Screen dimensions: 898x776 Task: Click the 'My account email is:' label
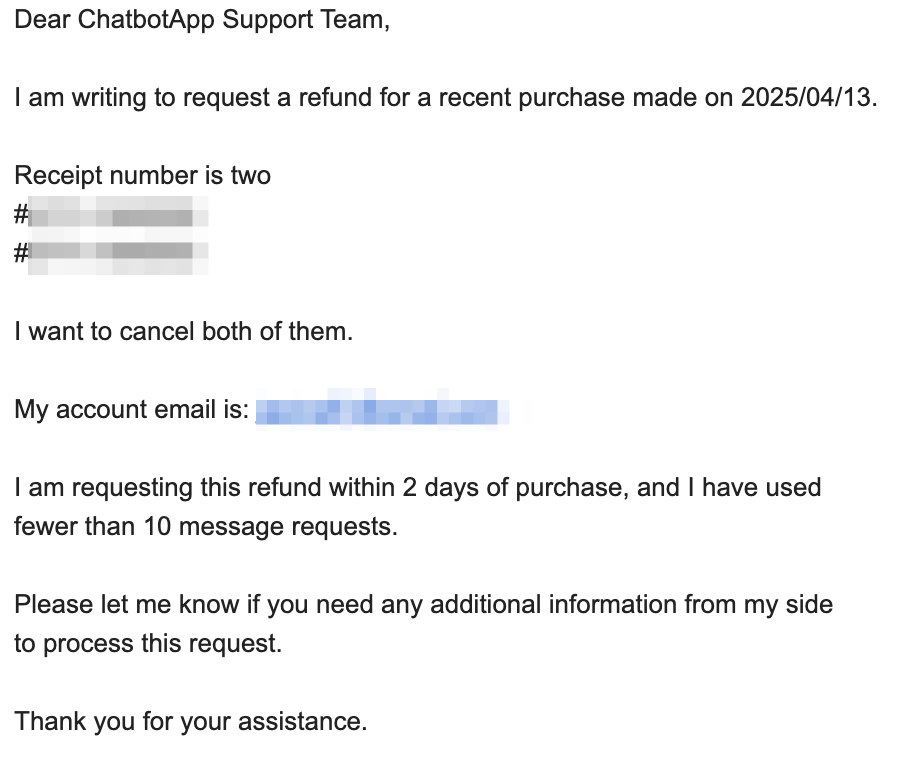coord(132,410)
